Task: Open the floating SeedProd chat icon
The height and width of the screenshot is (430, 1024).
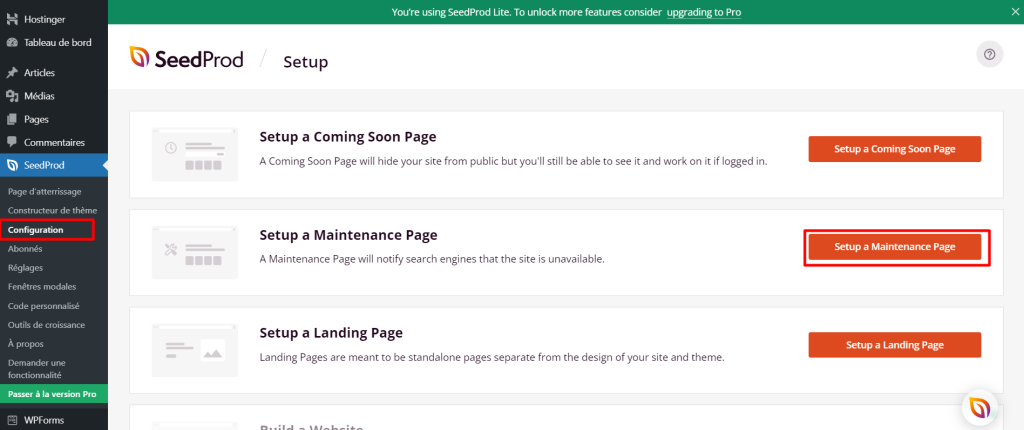Action: point(980,408)
